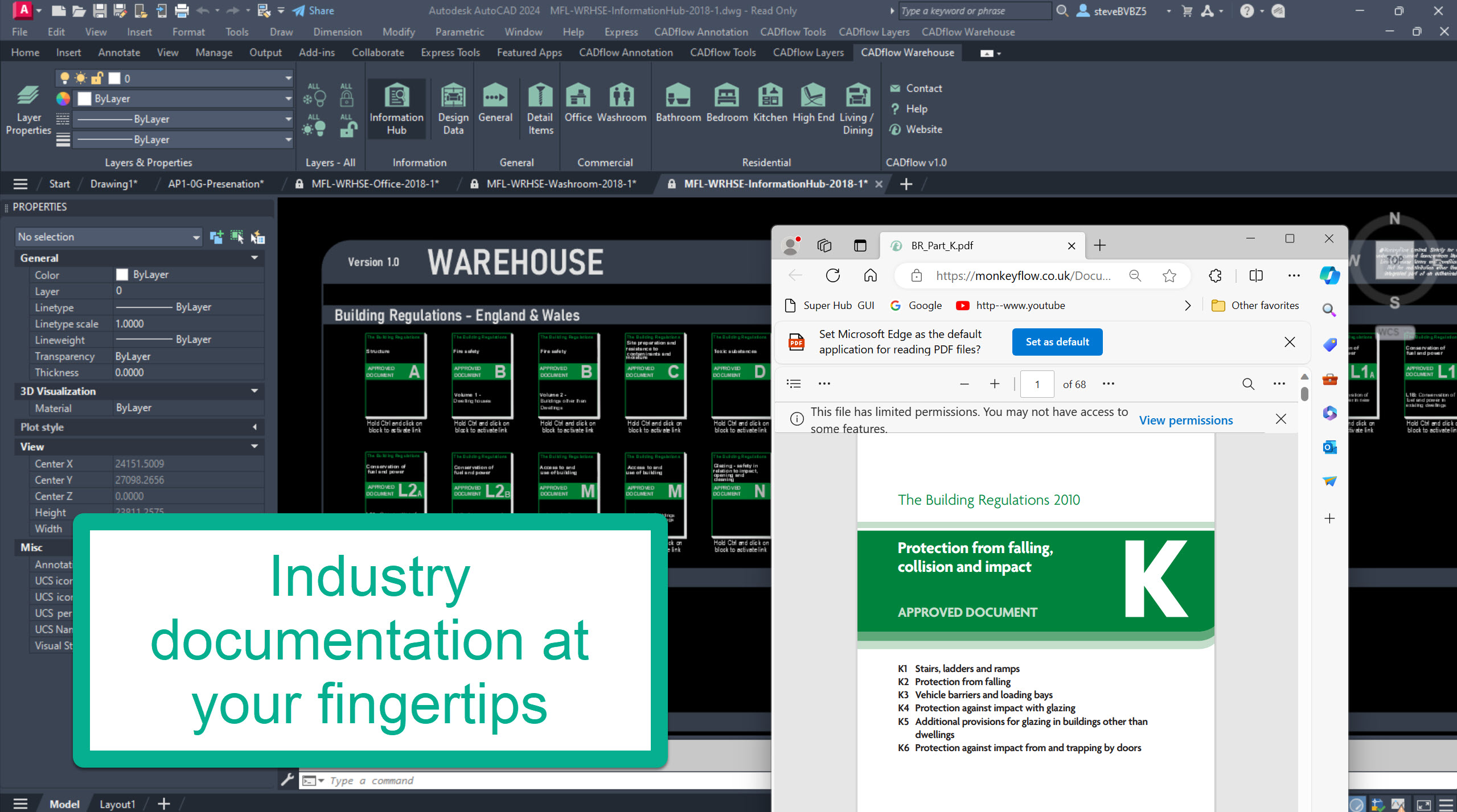This screenshot has height=812, width=1457.
Task: Click the Quick Select icon in Properties
Action: coord(257,237)
